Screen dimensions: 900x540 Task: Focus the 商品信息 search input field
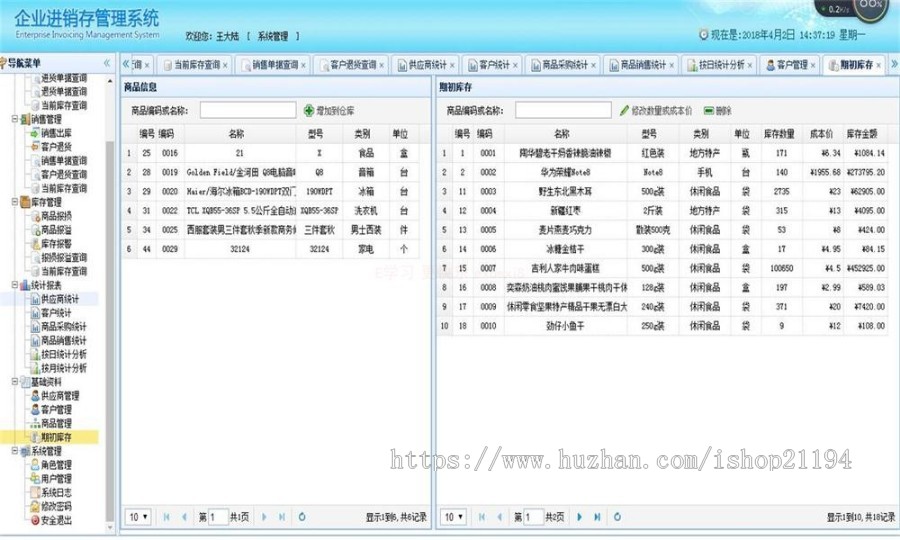(x=248, y=110)
